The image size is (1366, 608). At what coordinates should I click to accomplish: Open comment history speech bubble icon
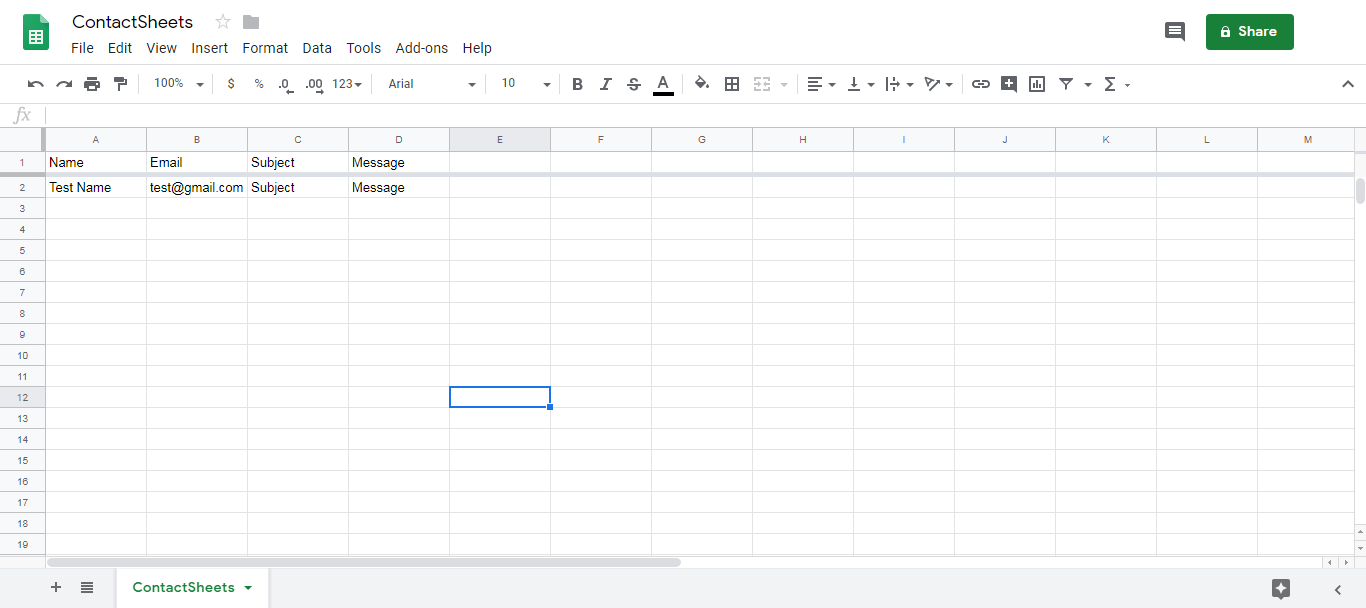(x=1175, y=31)
